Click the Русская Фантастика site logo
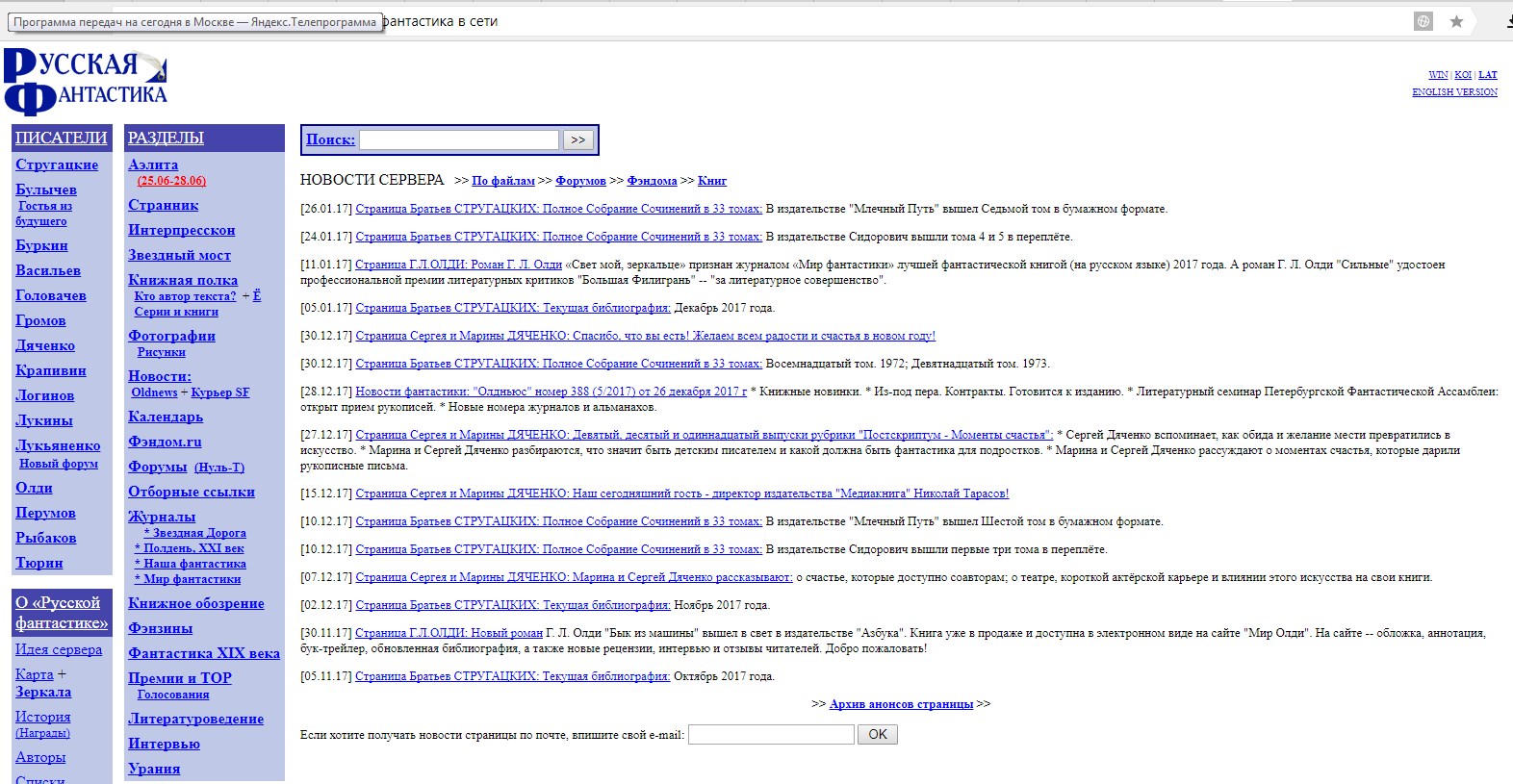 coord(86,82)
